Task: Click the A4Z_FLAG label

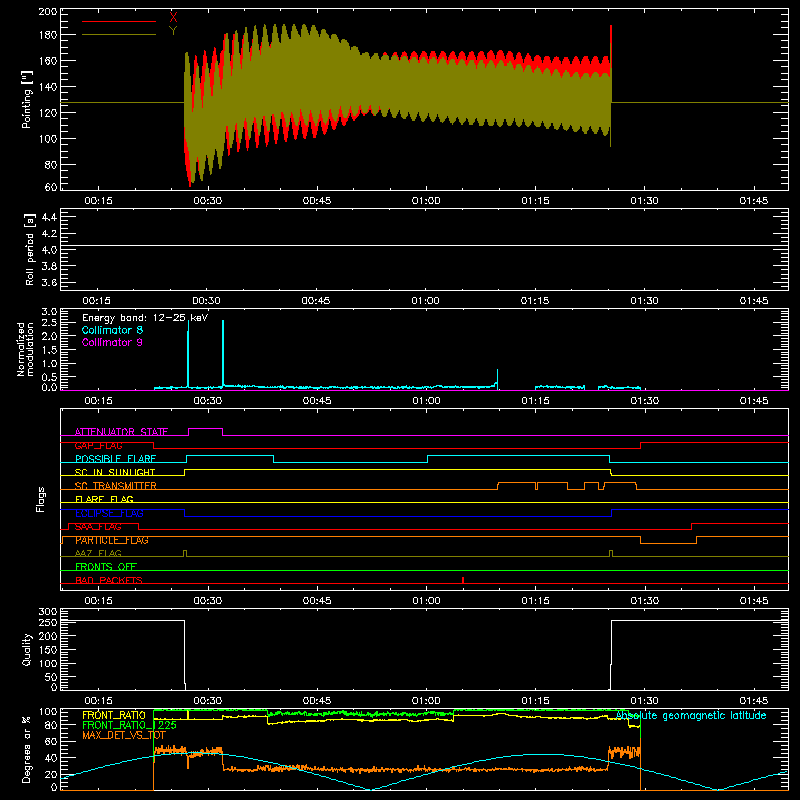Action: tap(98, 553)
